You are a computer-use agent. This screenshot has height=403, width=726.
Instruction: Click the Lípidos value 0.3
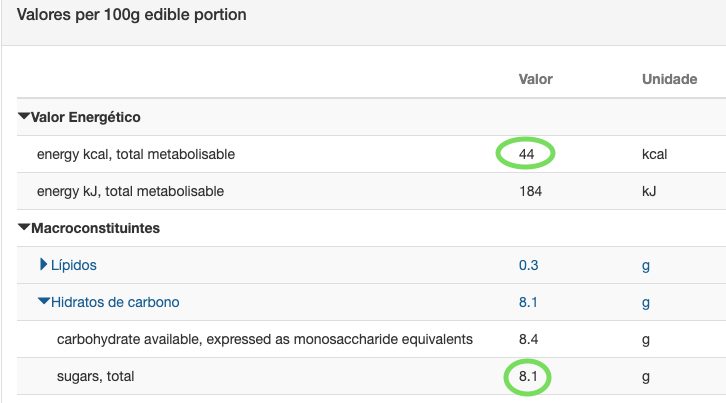(528, 265)
